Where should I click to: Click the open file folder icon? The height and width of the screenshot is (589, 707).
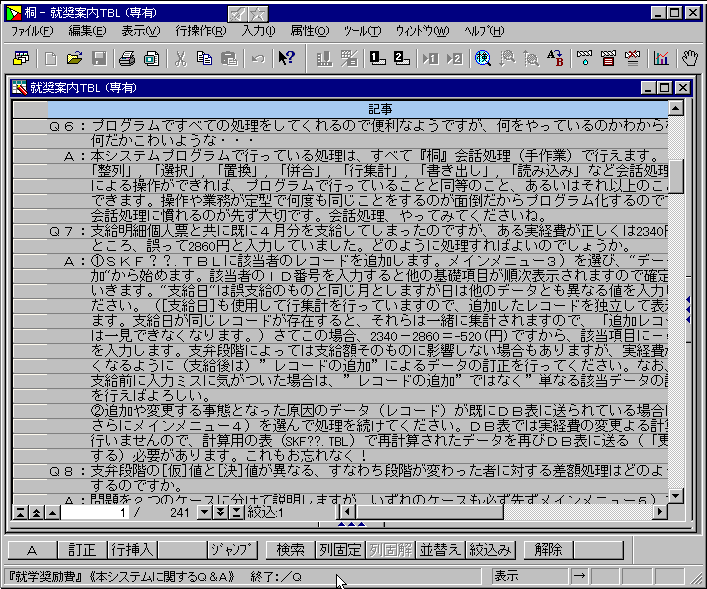click(74, 58)
